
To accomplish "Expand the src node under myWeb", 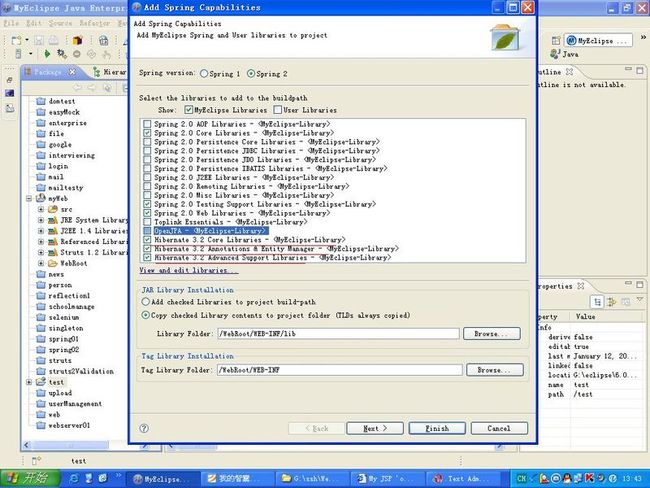I will click(41, 209).
